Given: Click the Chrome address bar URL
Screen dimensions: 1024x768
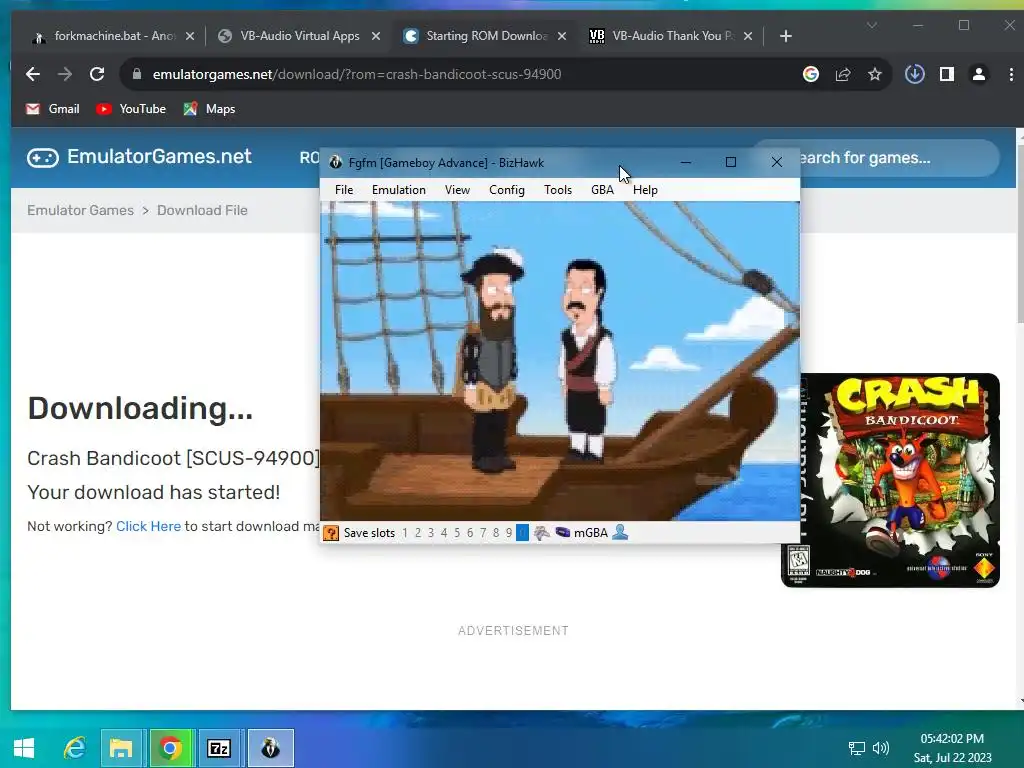Looking at the screenshot, I should point(357,74).
